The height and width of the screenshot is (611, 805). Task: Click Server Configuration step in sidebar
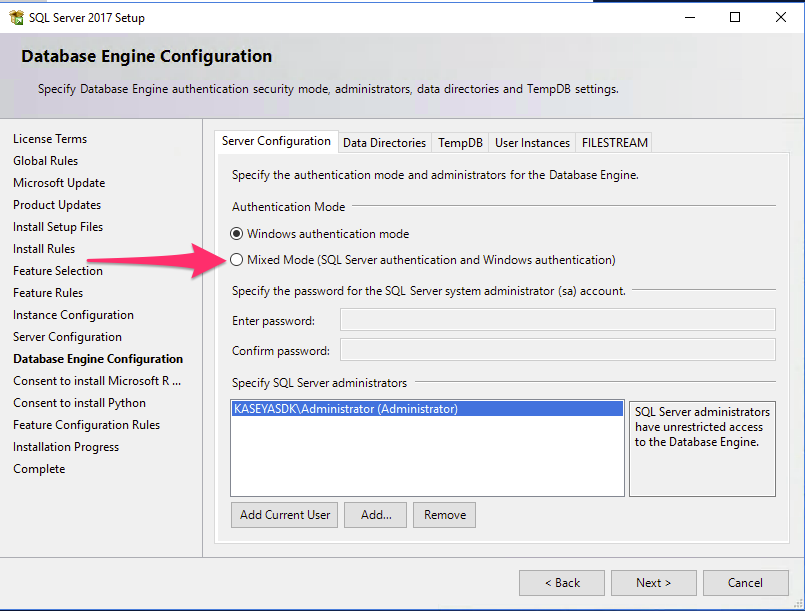click(x=67, y=337)
